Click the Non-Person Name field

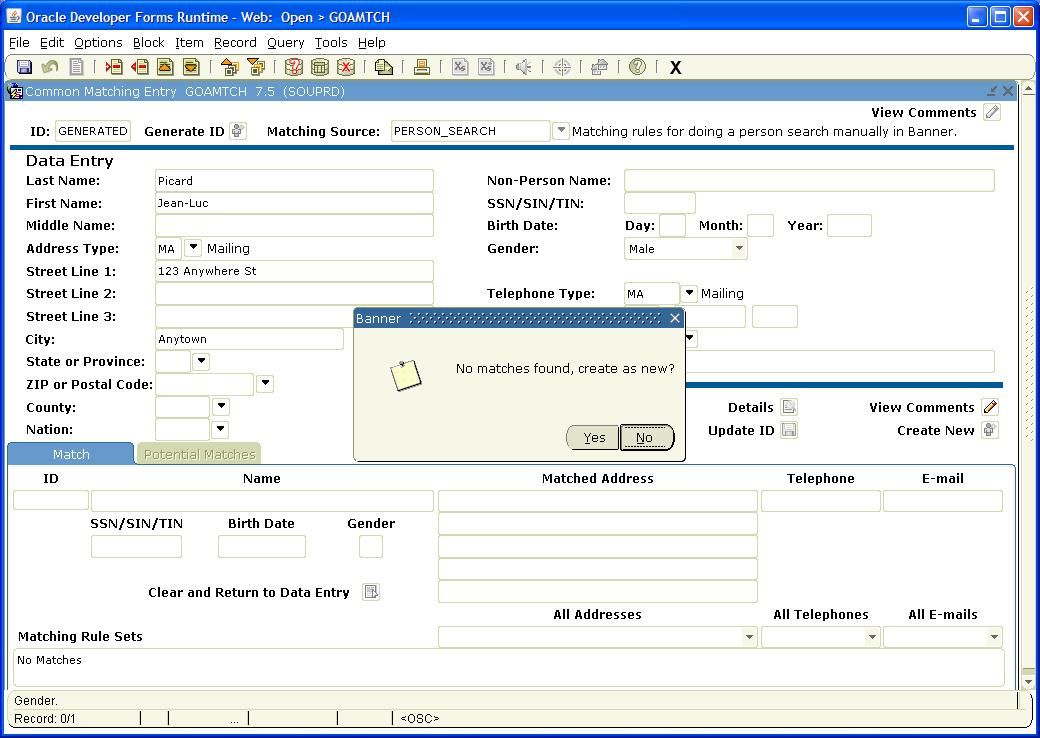point(809,180)
